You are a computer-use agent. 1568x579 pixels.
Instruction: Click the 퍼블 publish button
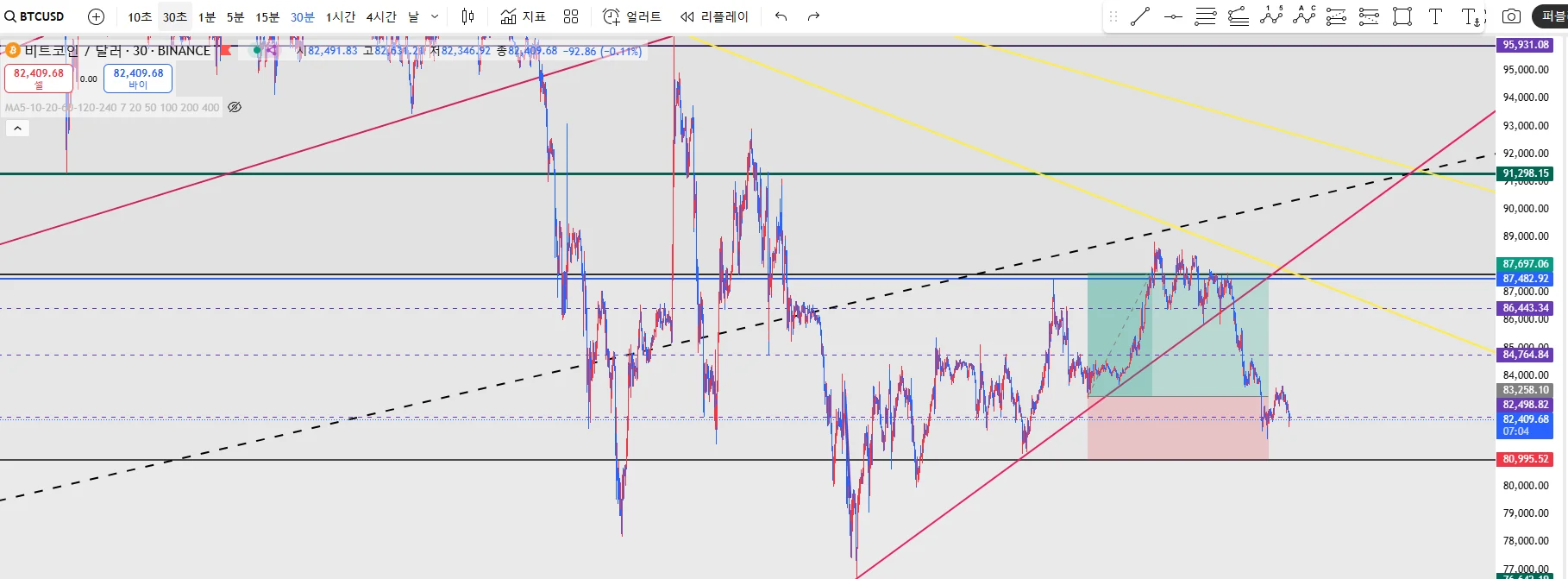click(1552, 16)
